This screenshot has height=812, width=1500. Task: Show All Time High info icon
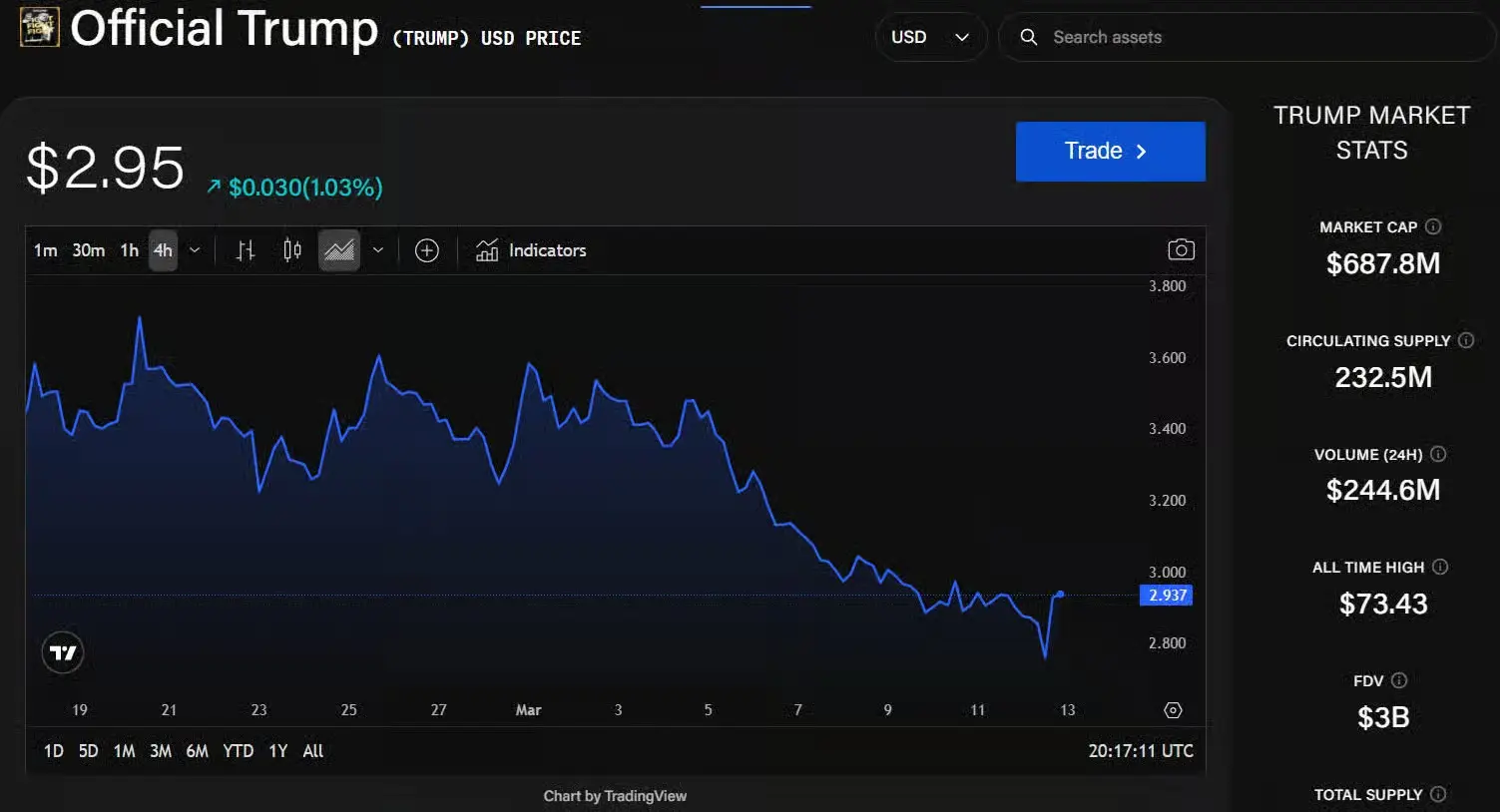tap(1440, 567)
